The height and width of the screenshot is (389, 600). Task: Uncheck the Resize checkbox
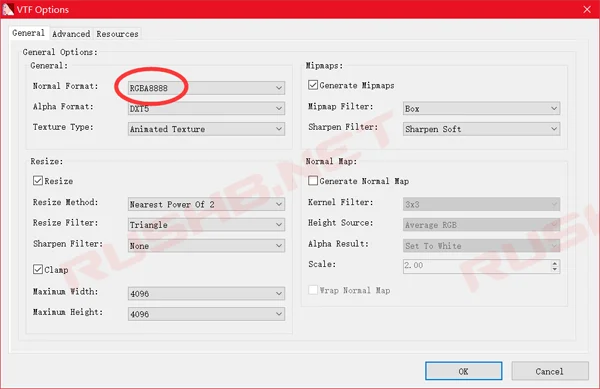pos(38,181)
